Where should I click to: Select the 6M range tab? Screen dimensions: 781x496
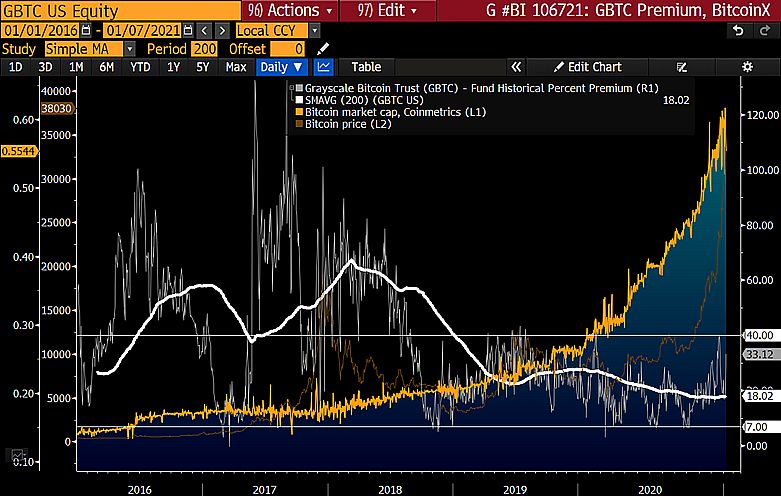(x=107, y=67)
